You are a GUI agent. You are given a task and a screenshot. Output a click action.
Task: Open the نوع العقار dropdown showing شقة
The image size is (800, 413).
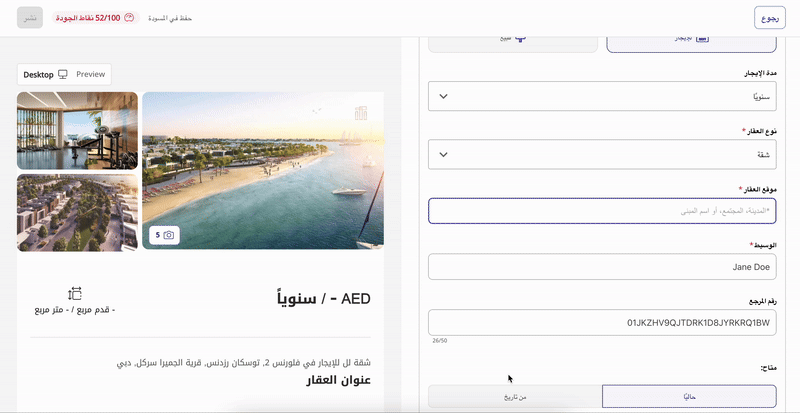pyautogui.click(x=602, y=154)
